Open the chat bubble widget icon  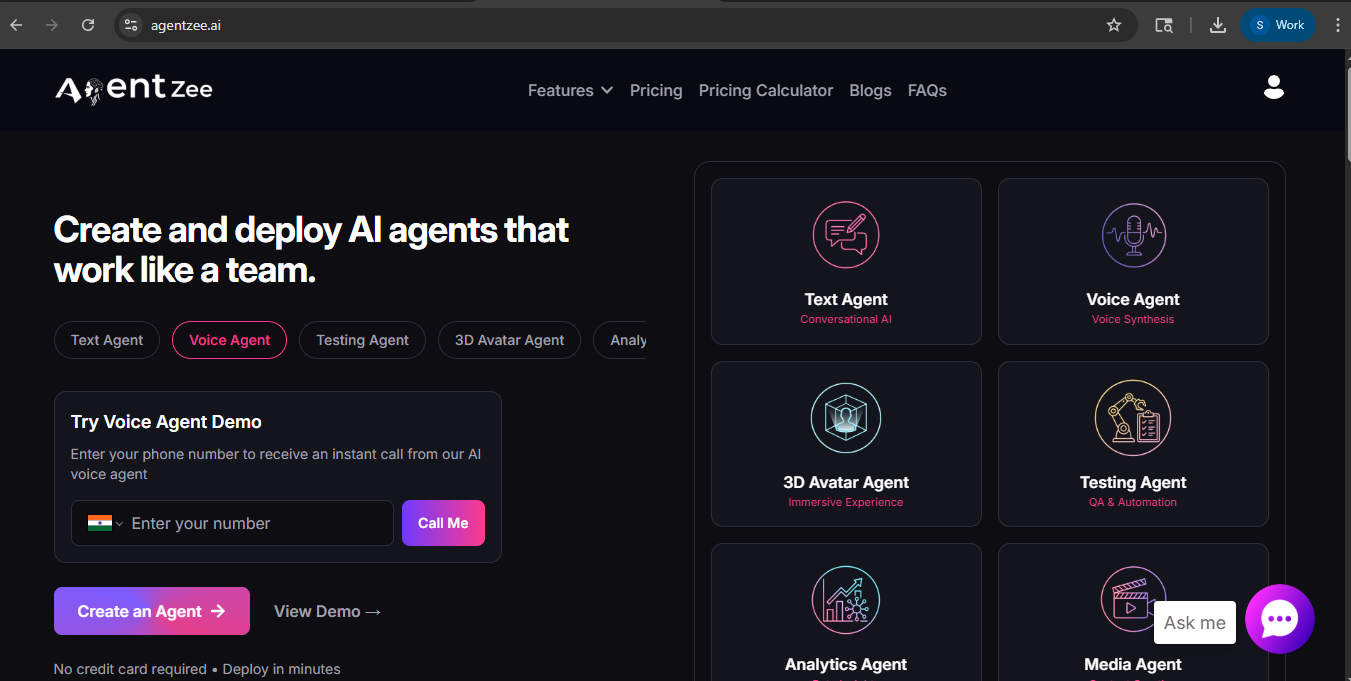pos(1280,619)
